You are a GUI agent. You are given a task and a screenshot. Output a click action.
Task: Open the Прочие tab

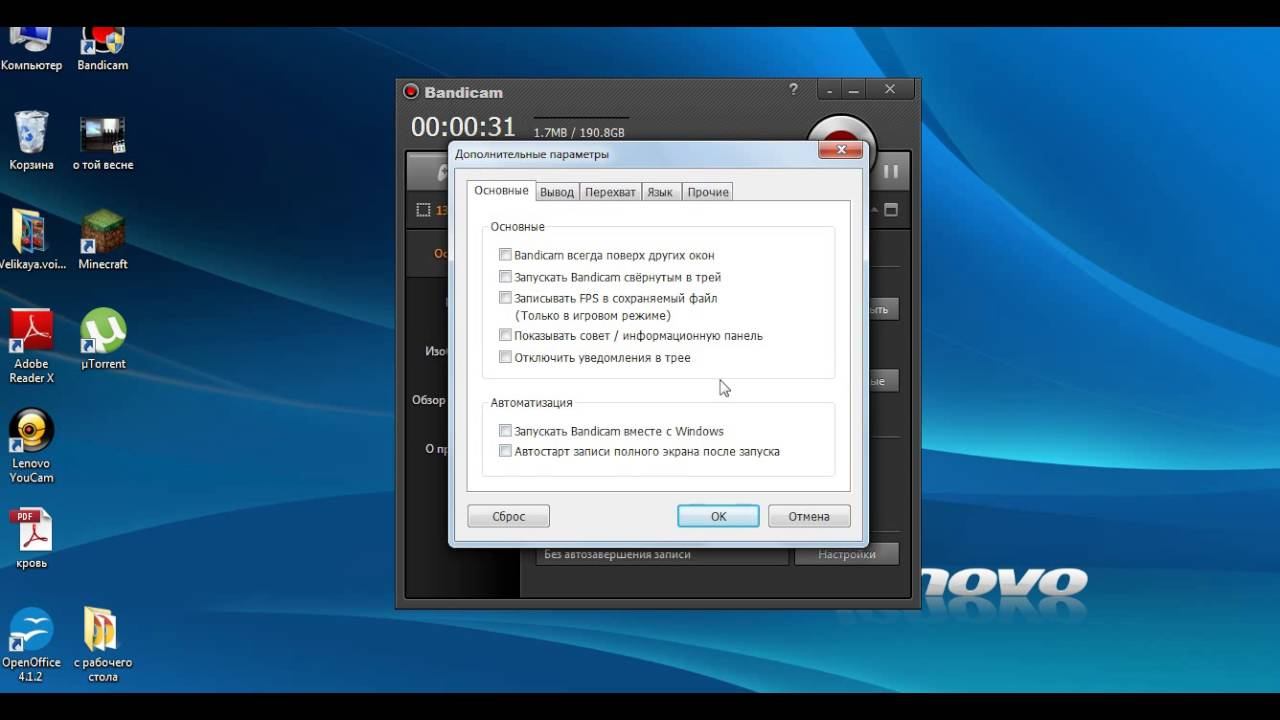pos(708,192)
